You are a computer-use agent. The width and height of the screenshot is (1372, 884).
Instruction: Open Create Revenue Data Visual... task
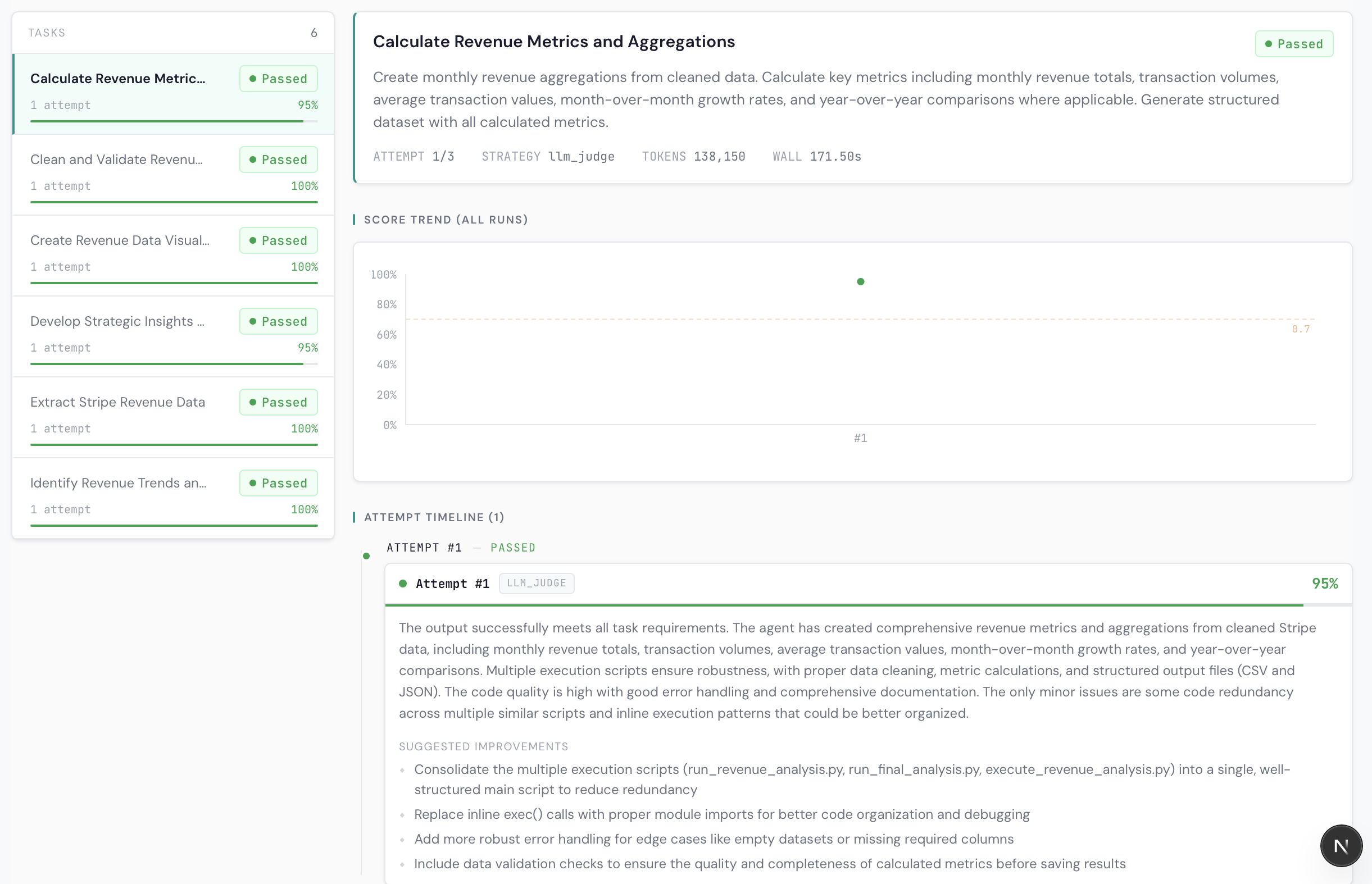(120, 240)
